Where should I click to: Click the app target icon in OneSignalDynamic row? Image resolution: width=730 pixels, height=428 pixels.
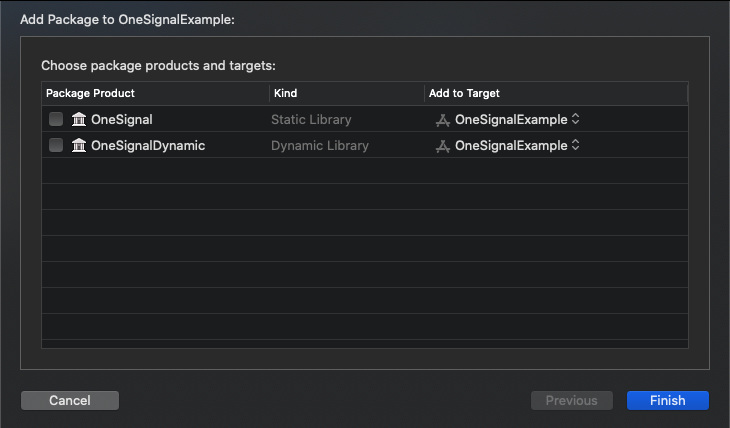[442, 146]
